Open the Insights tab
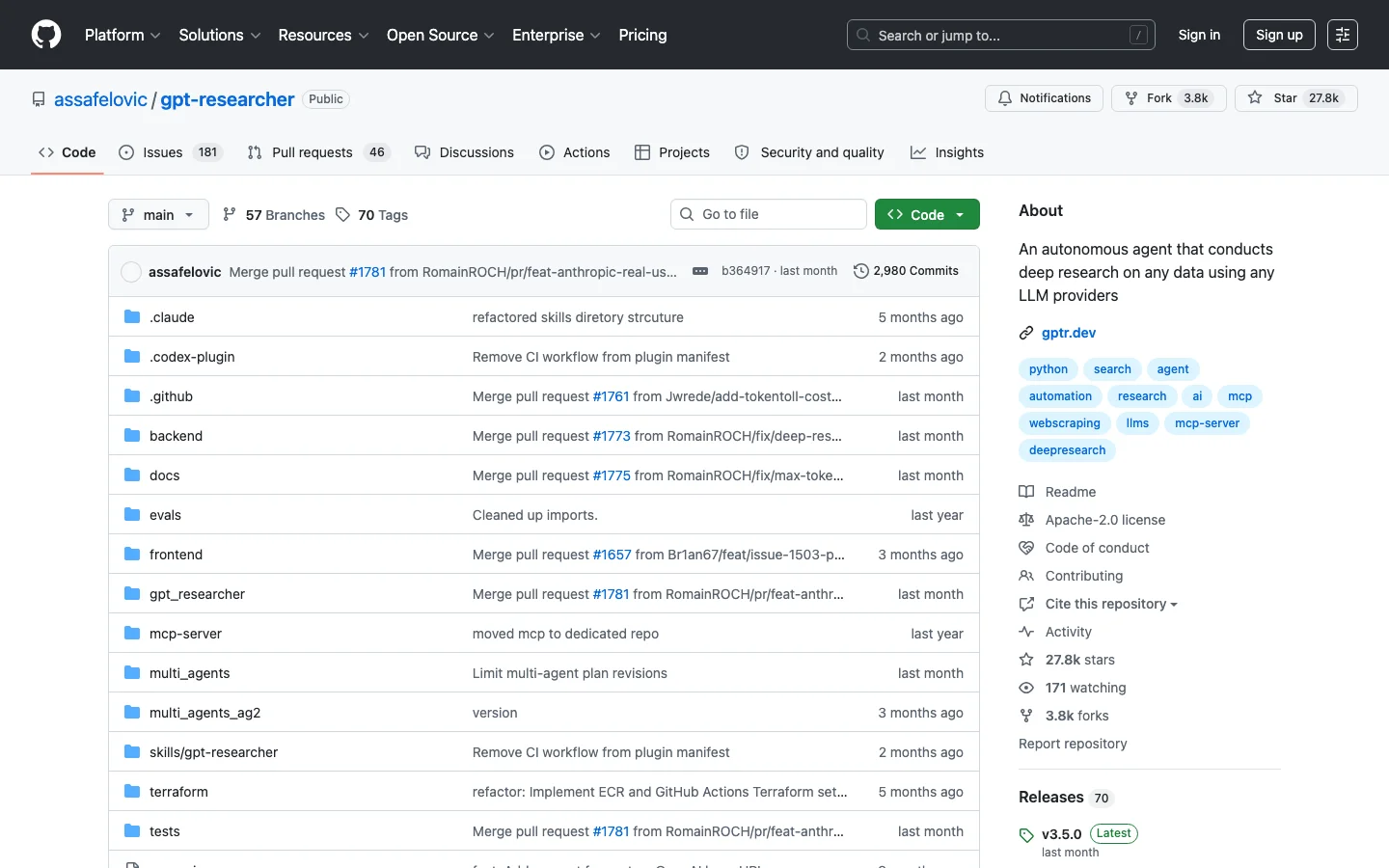Screen dimensions: 1389x868 pyautogui.click(x=947, y=152)
